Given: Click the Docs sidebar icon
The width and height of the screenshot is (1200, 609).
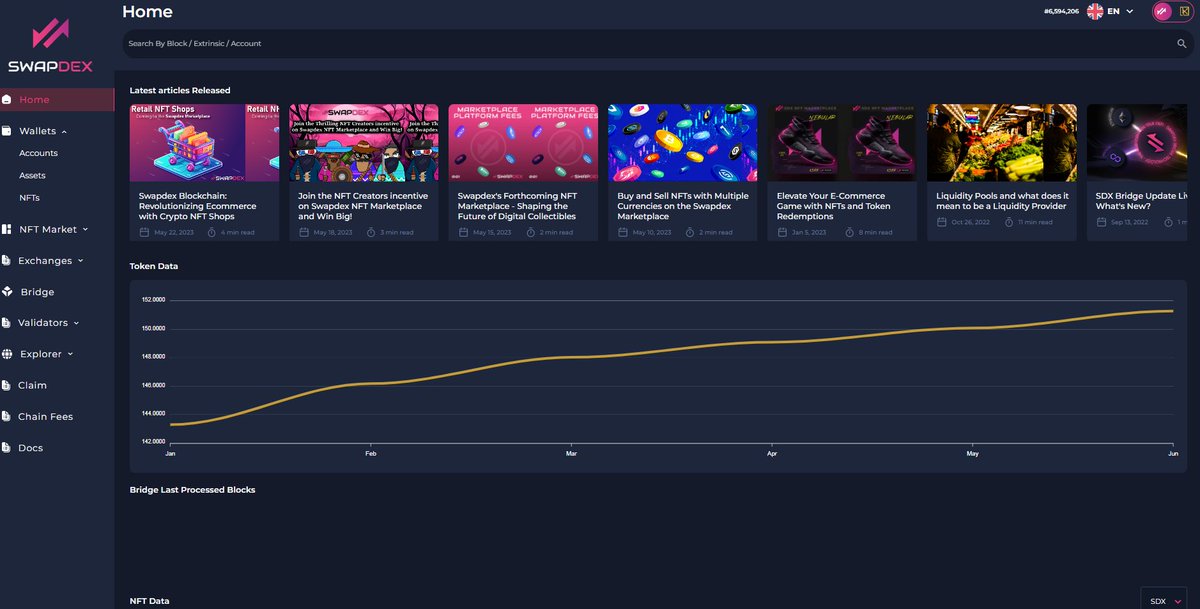Looking at the screenshot, I should (7, 447).
